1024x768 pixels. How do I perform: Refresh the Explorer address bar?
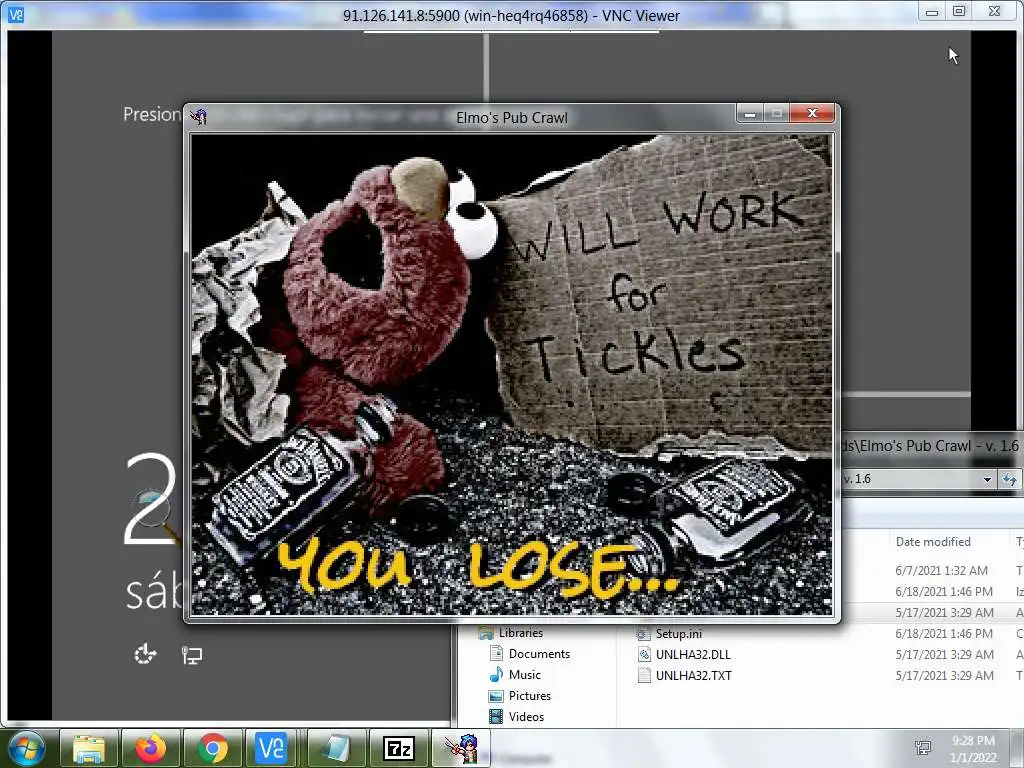[x=1010, y=479]
